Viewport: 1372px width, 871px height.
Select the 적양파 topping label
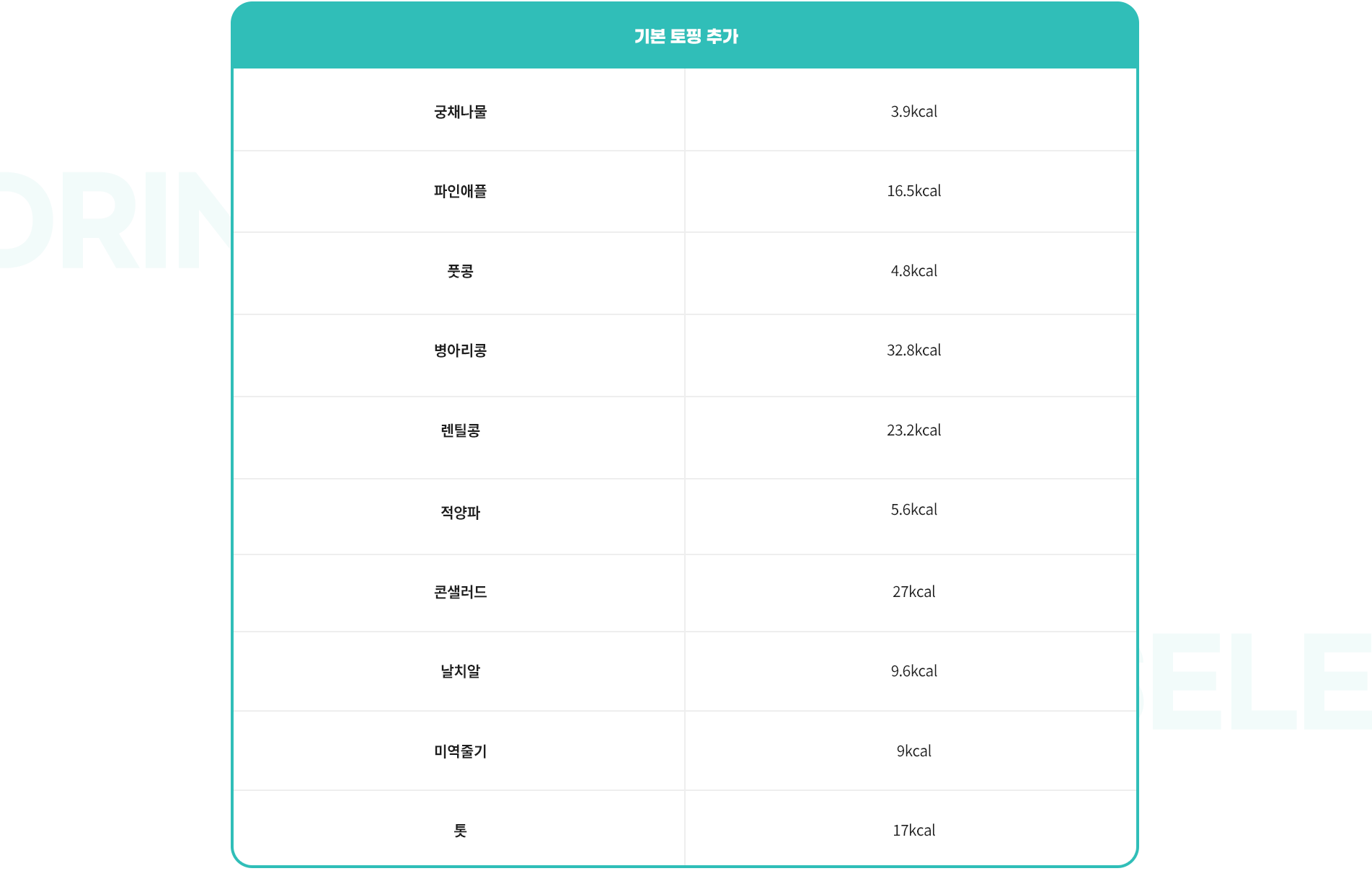click(460, 512)
